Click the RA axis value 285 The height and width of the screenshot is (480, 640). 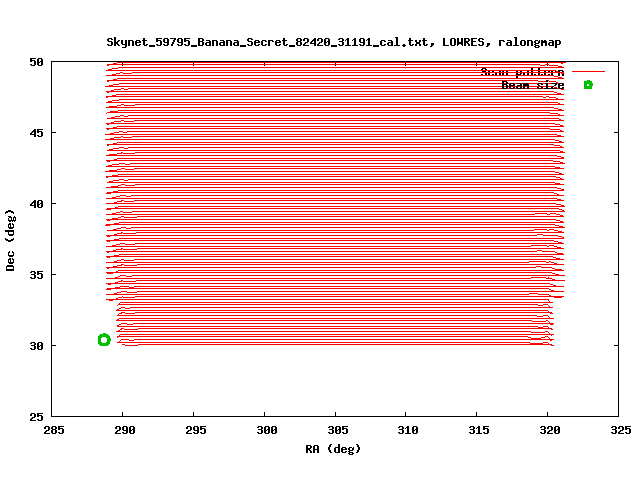pyautogui.click(x=54, y=430)
